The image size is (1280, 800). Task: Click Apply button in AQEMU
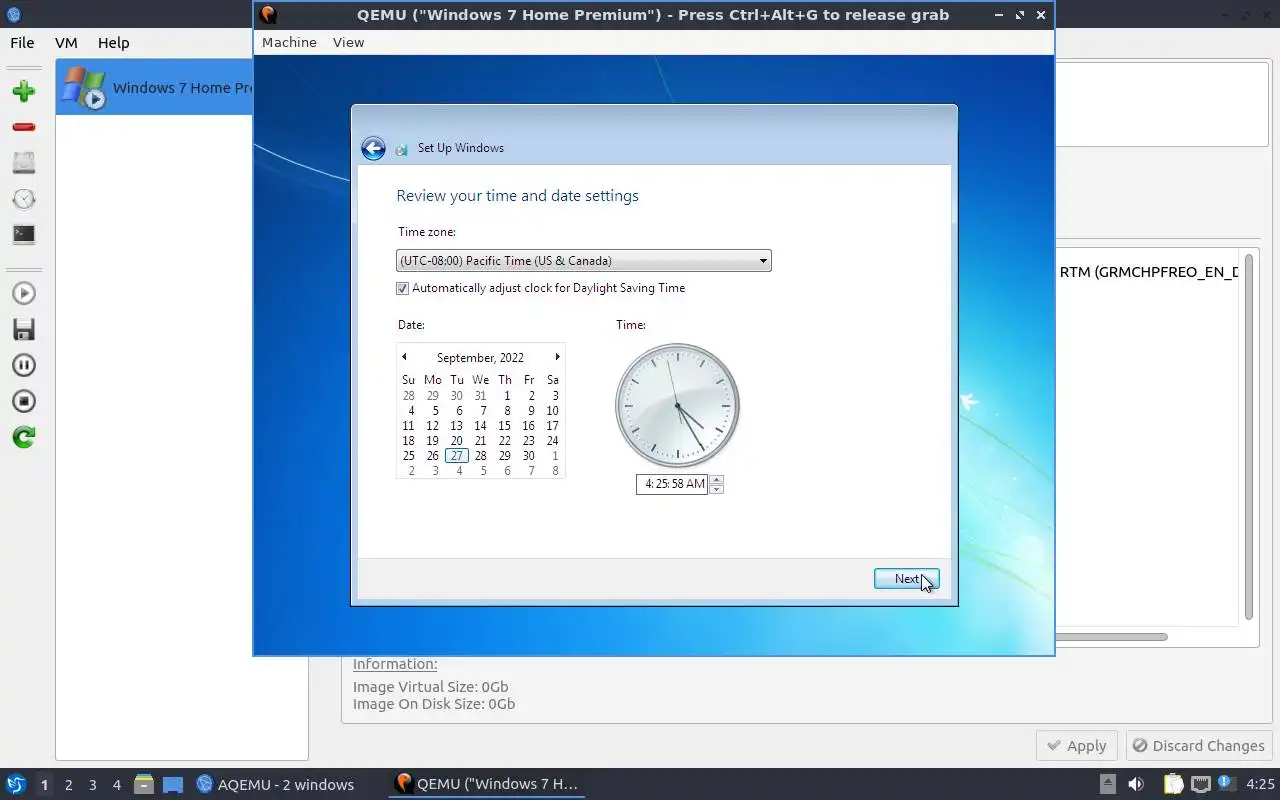[1077, 746]
